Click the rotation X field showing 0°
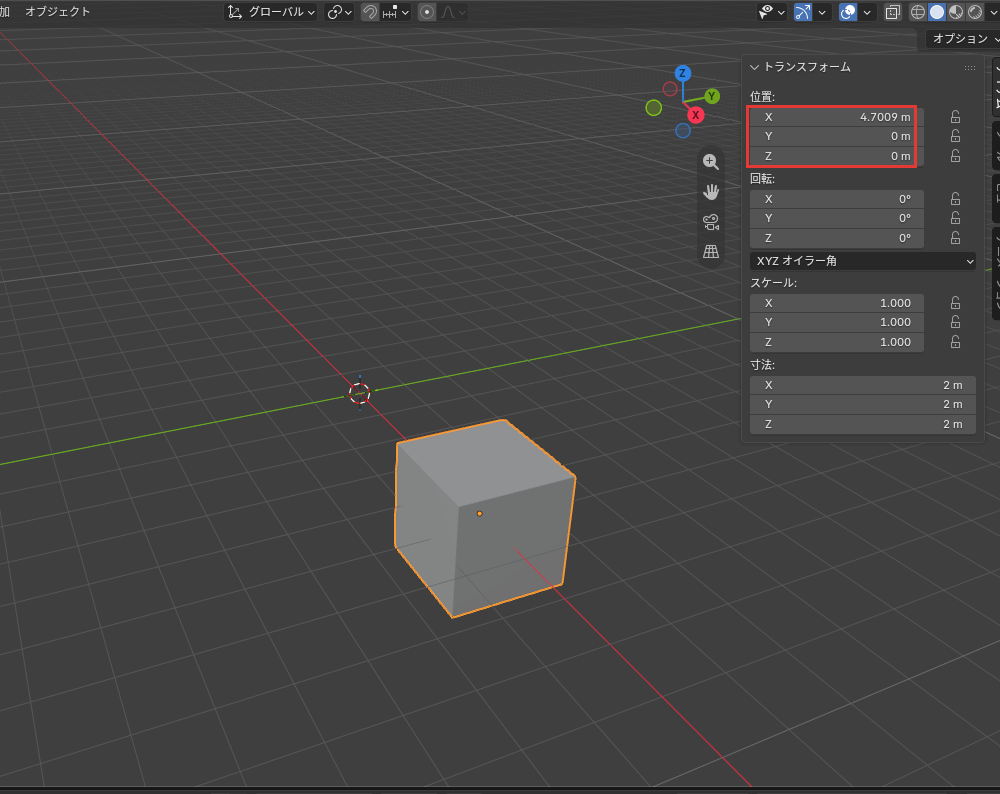The width and height of the screenshot is (1000, 794). coord(836,199)
